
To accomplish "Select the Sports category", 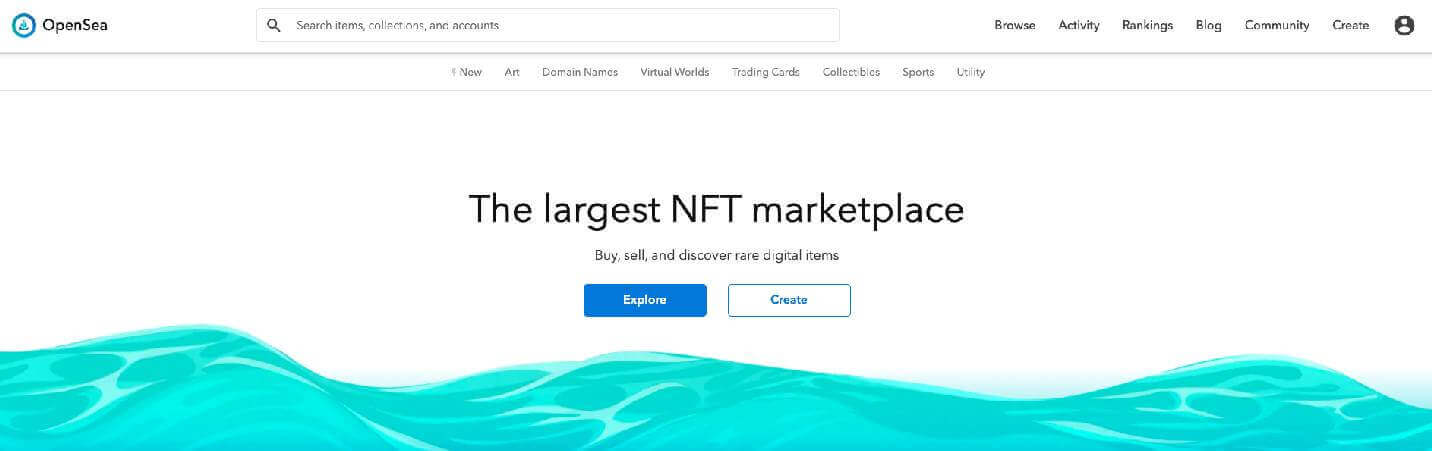I will (918, 72).
